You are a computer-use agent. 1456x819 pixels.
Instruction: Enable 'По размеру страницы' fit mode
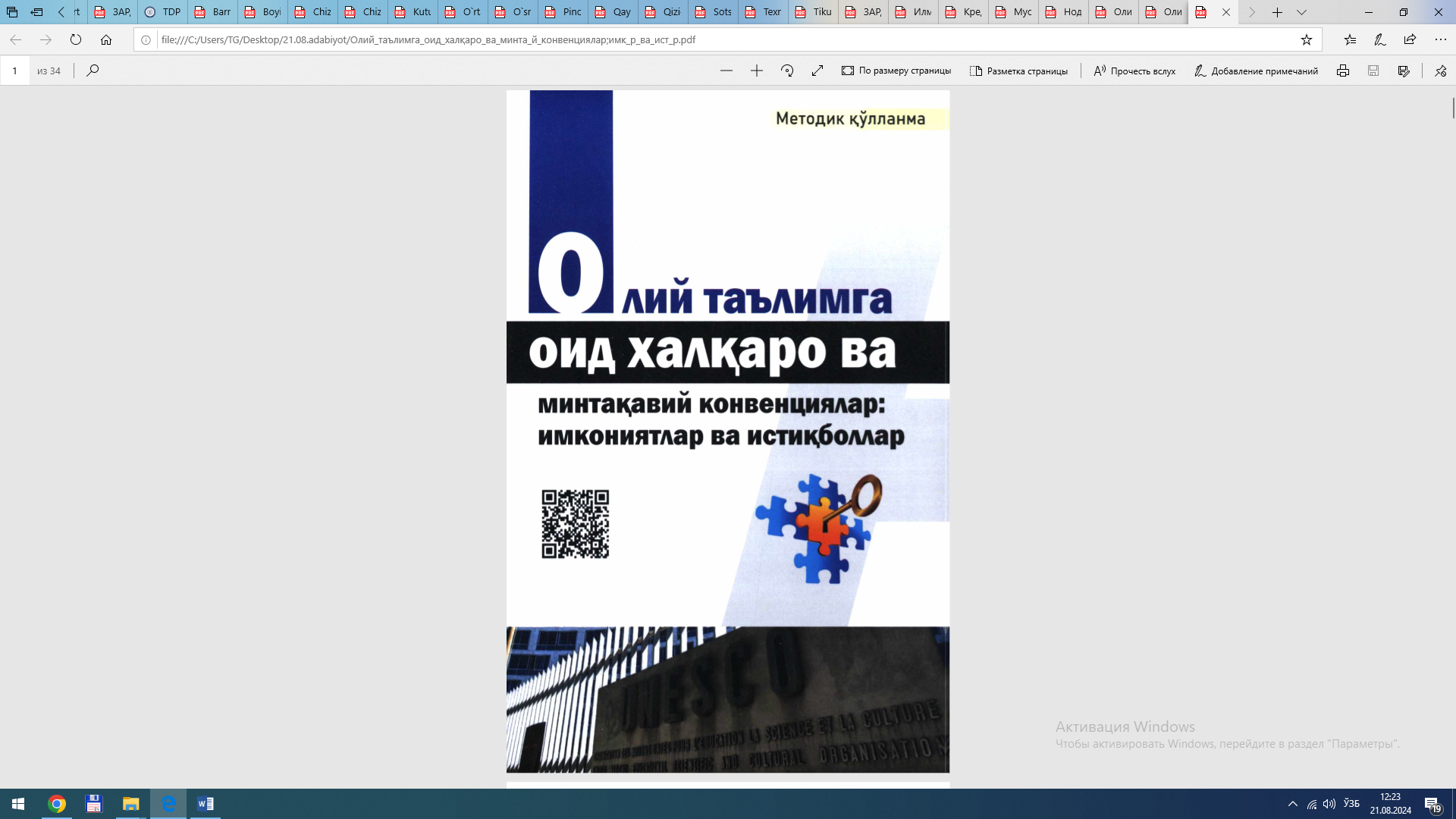tap(895, 71)
